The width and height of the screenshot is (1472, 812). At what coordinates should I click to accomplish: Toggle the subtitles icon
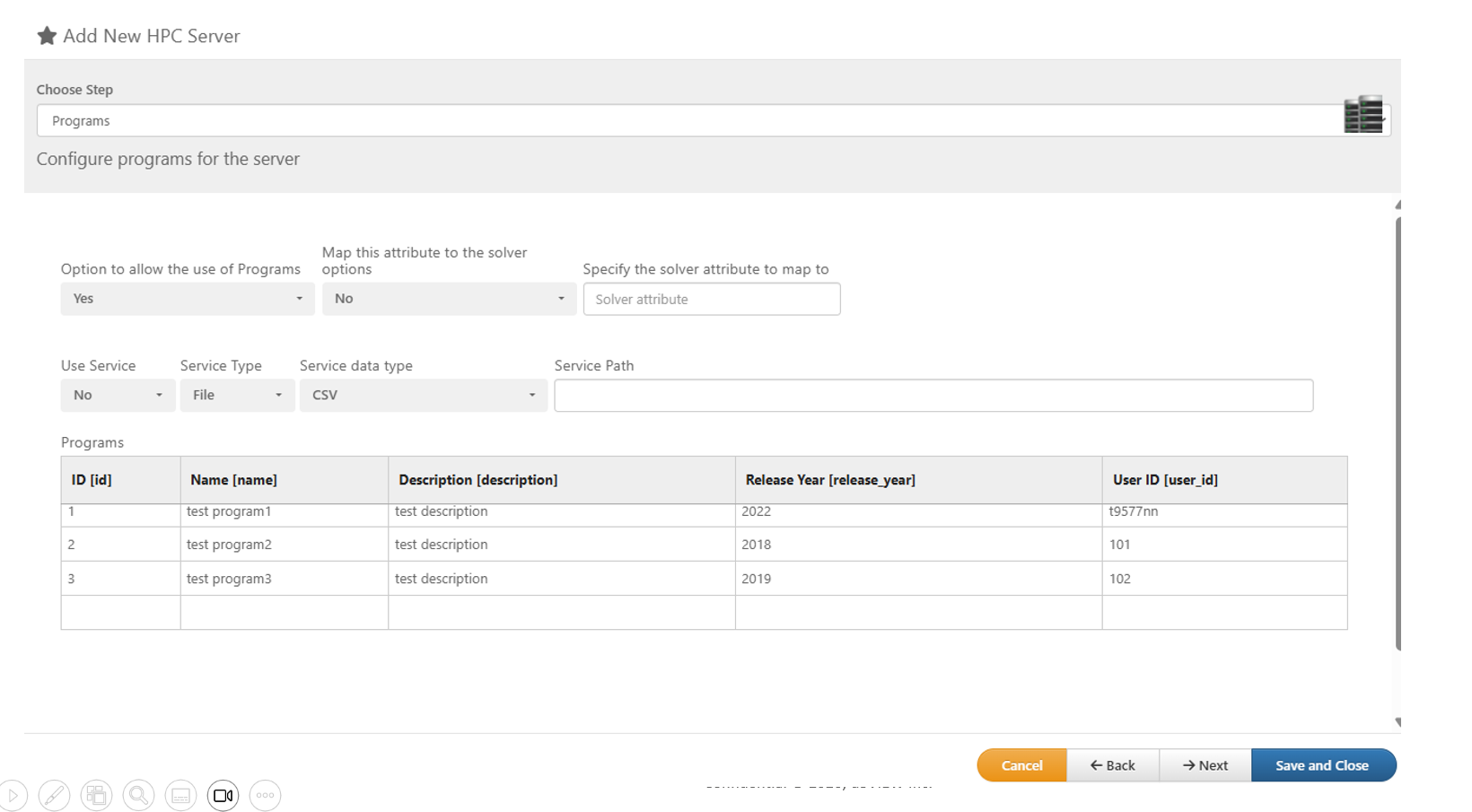coord(180,796)
